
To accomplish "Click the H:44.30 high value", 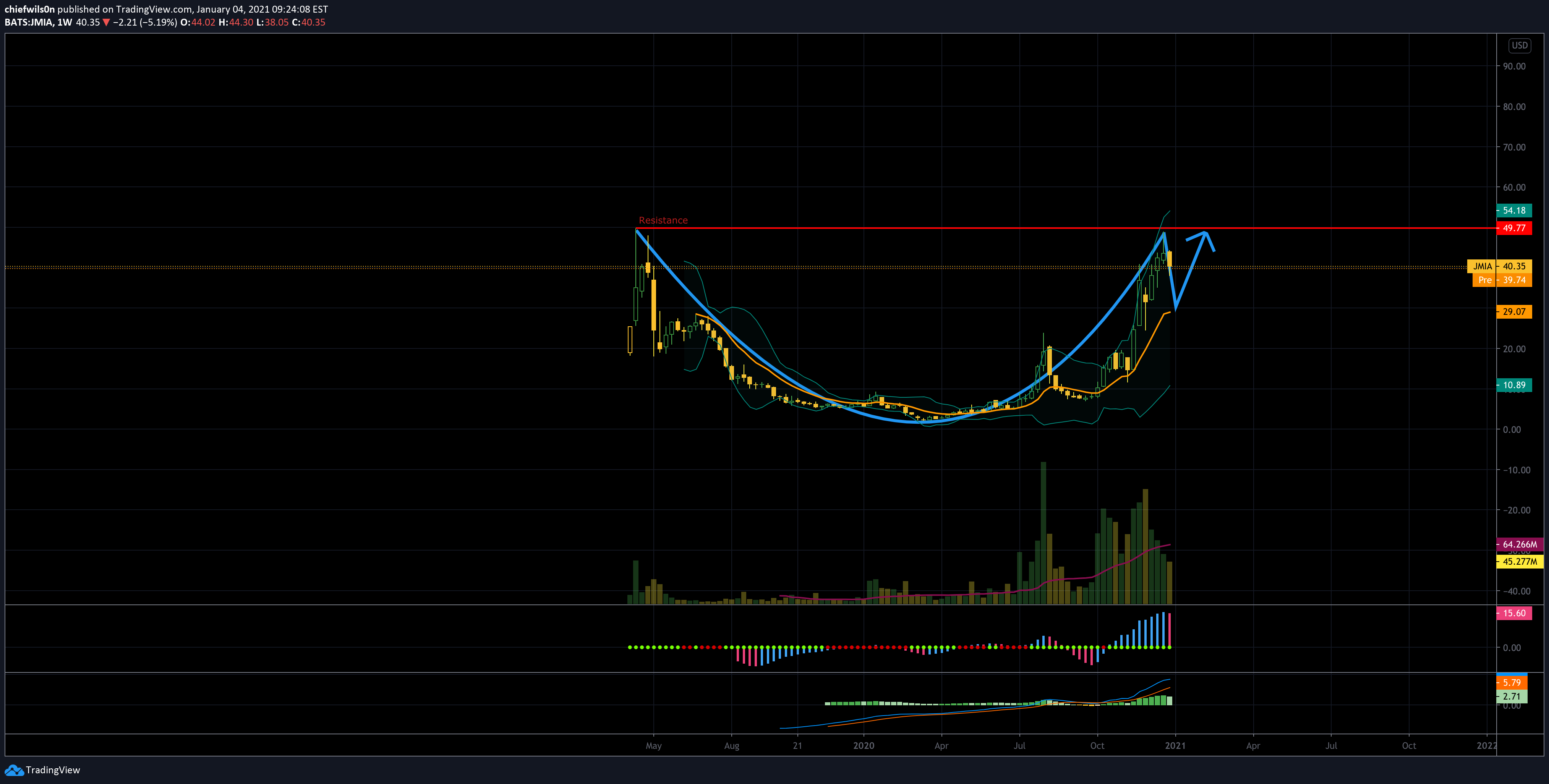I will coord(236,22).
